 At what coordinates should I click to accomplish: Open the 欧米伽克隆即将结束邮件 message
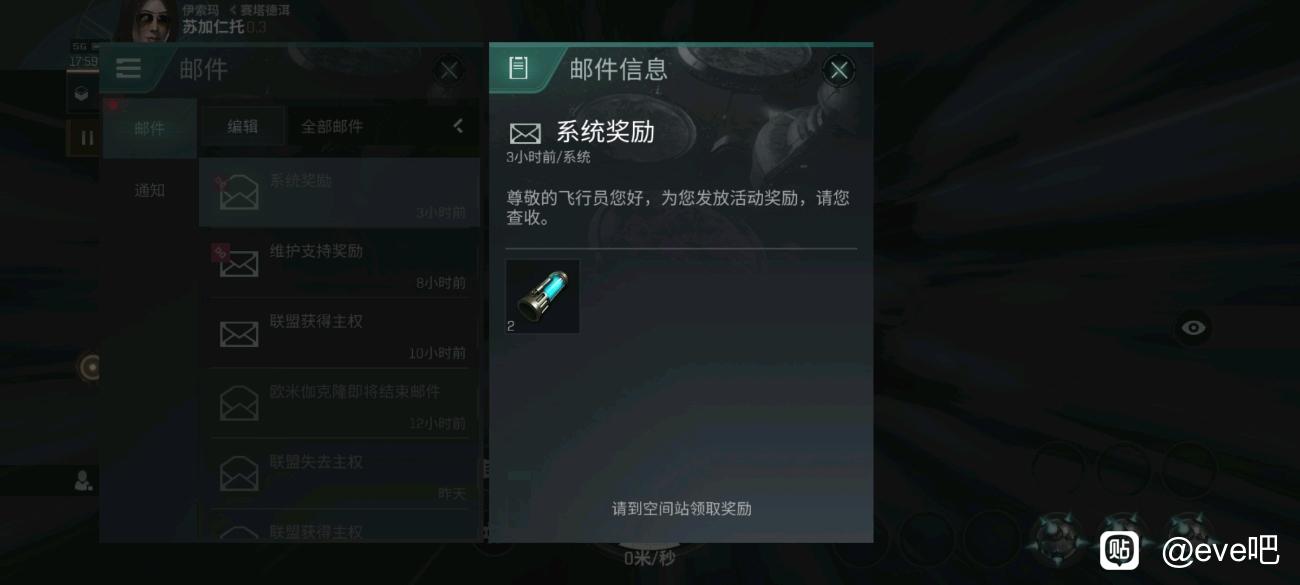click(340, 404)
